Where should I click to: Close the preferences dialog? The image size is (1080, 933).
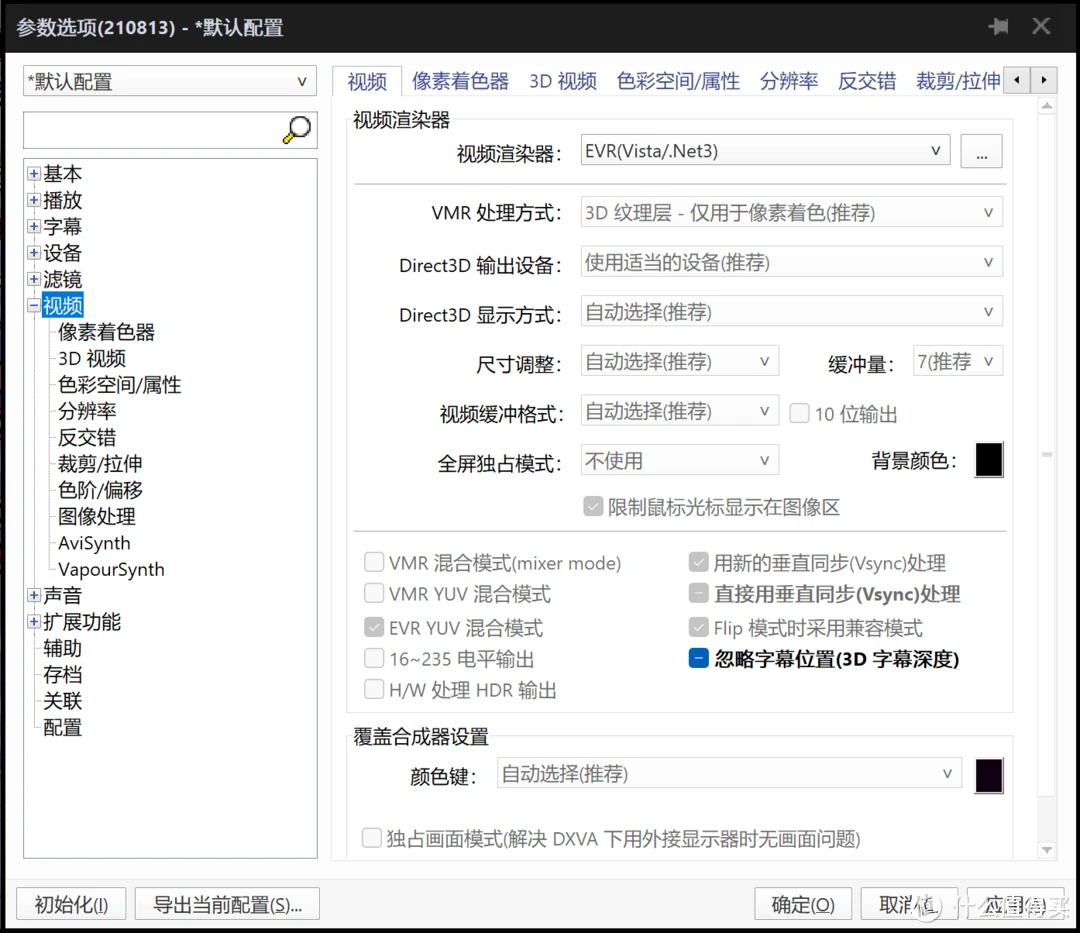tap(1041, 26)
